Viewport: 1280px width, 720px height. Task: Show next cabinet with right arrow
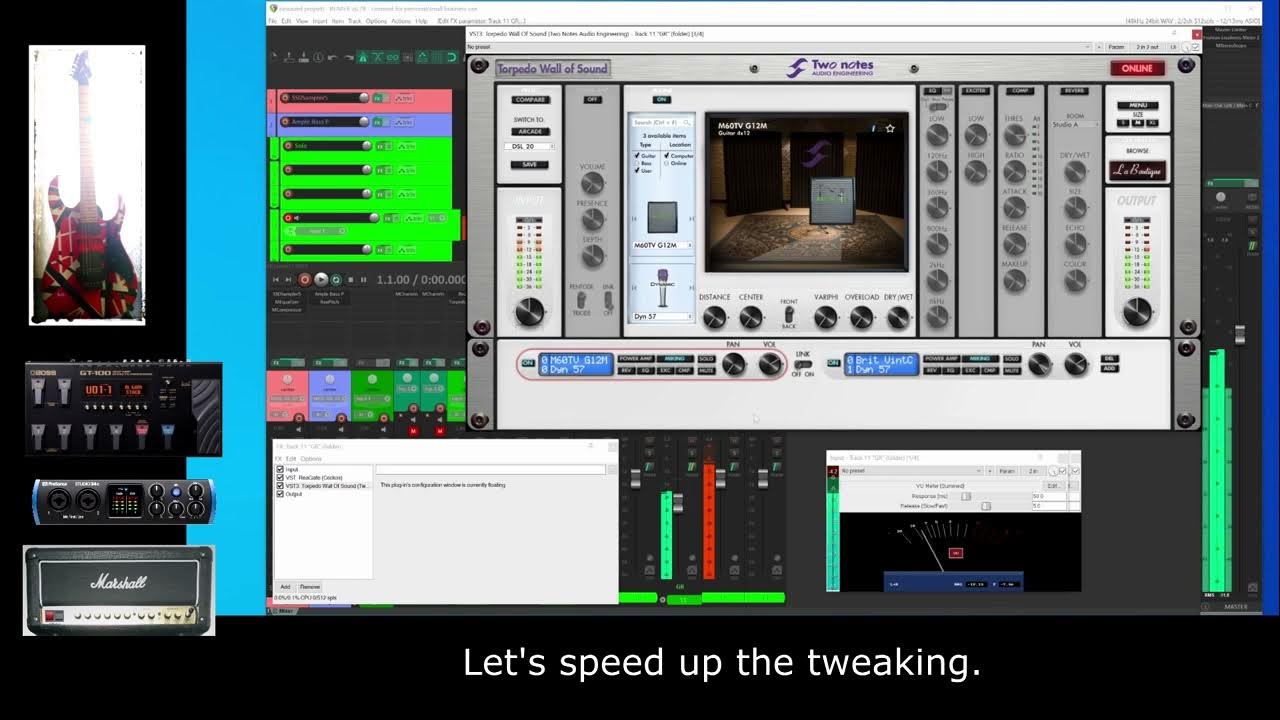point(690,218)
